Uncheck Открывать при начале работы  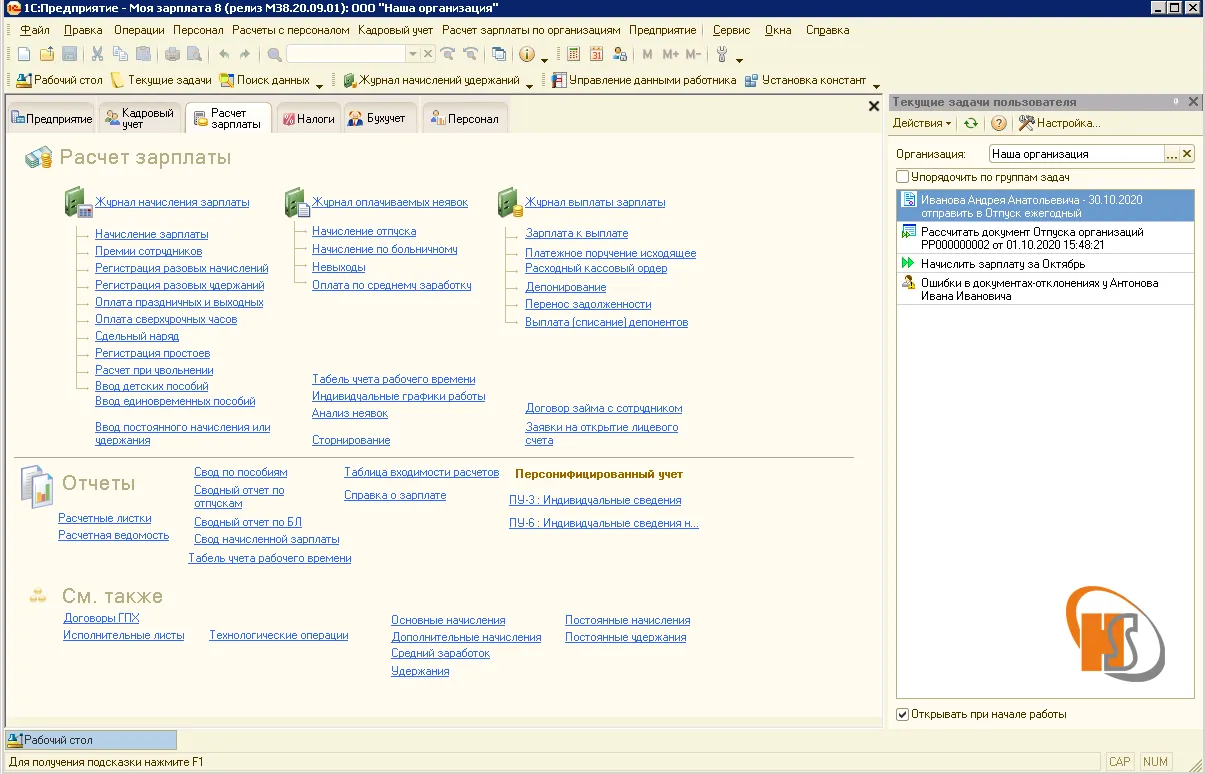click(x=903, y=714)
